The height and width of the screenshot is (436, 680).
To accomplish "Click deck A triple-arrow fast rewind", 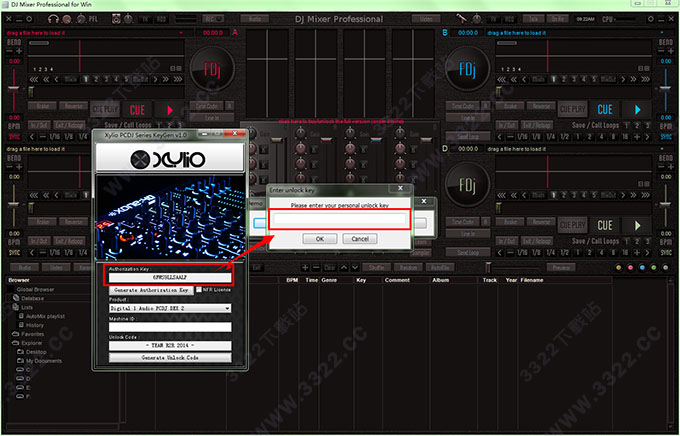I will click(33, 79).
